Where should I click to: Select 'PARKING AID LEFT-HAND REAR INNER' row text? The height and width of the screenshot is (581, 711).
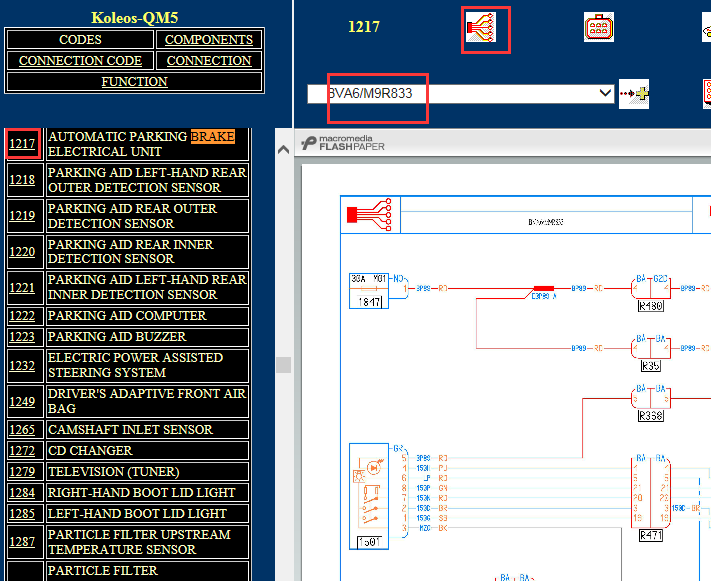point(147,288)
